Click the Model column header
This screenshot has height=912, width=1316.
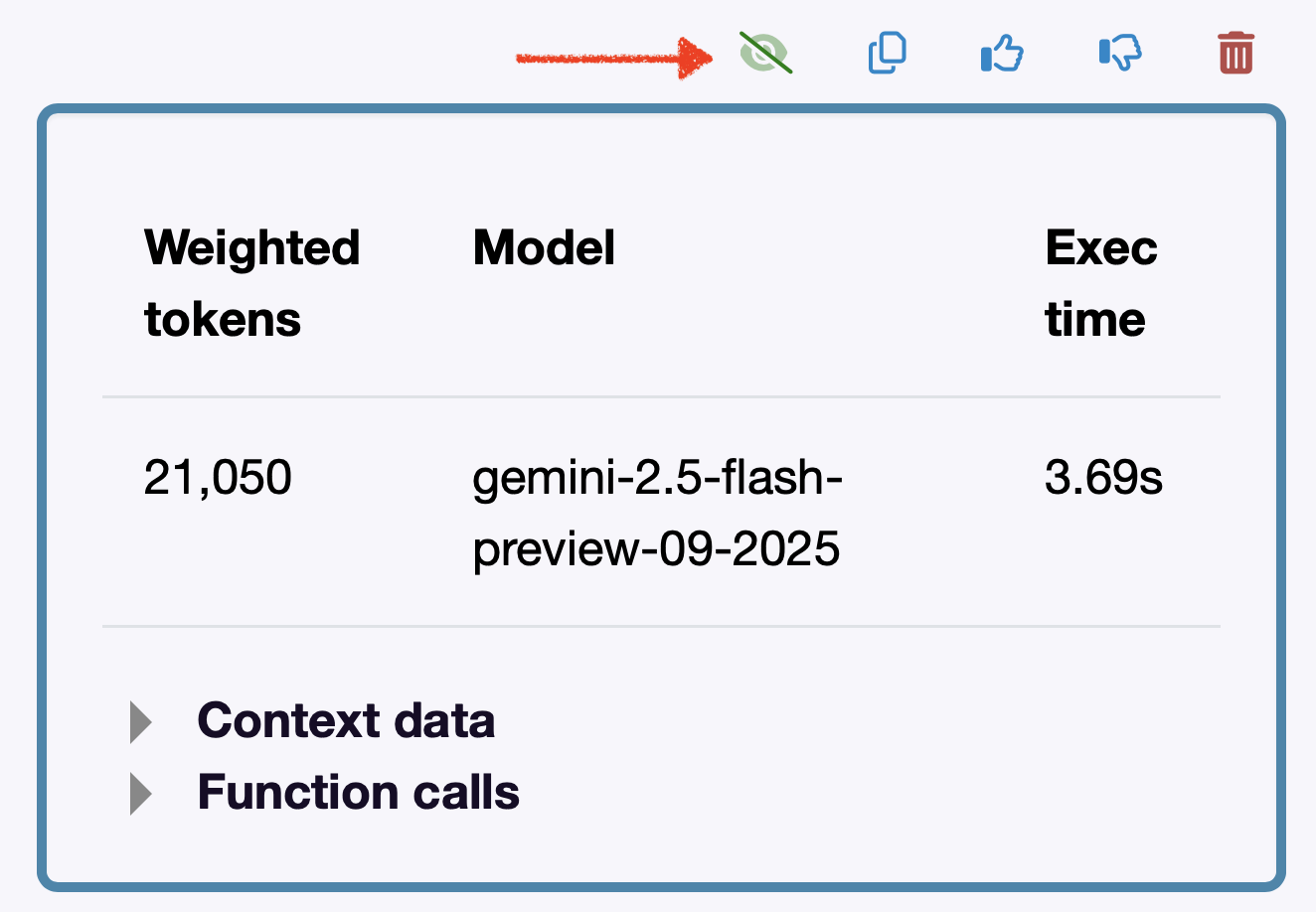544,248
